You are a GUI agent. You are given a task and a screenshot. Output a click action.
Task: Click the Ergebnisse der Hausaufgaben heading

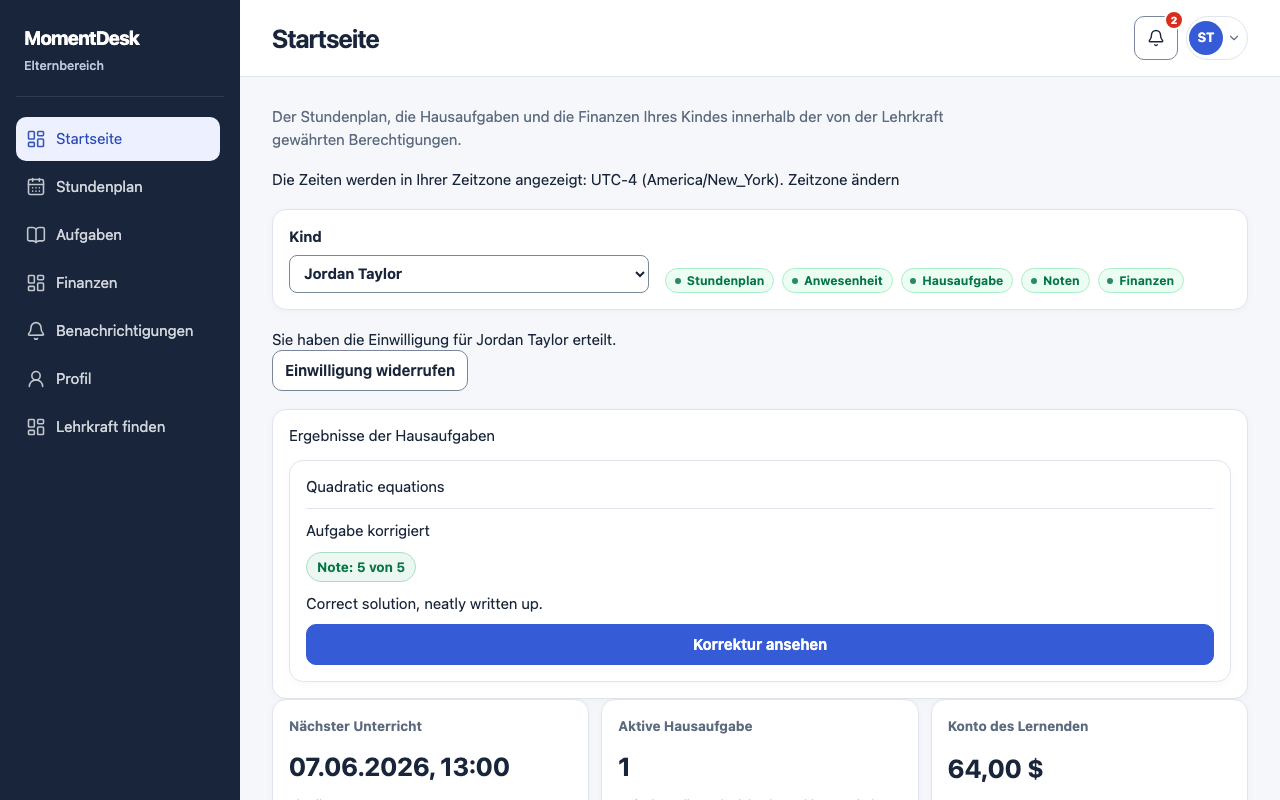click(x=392, y=436)
